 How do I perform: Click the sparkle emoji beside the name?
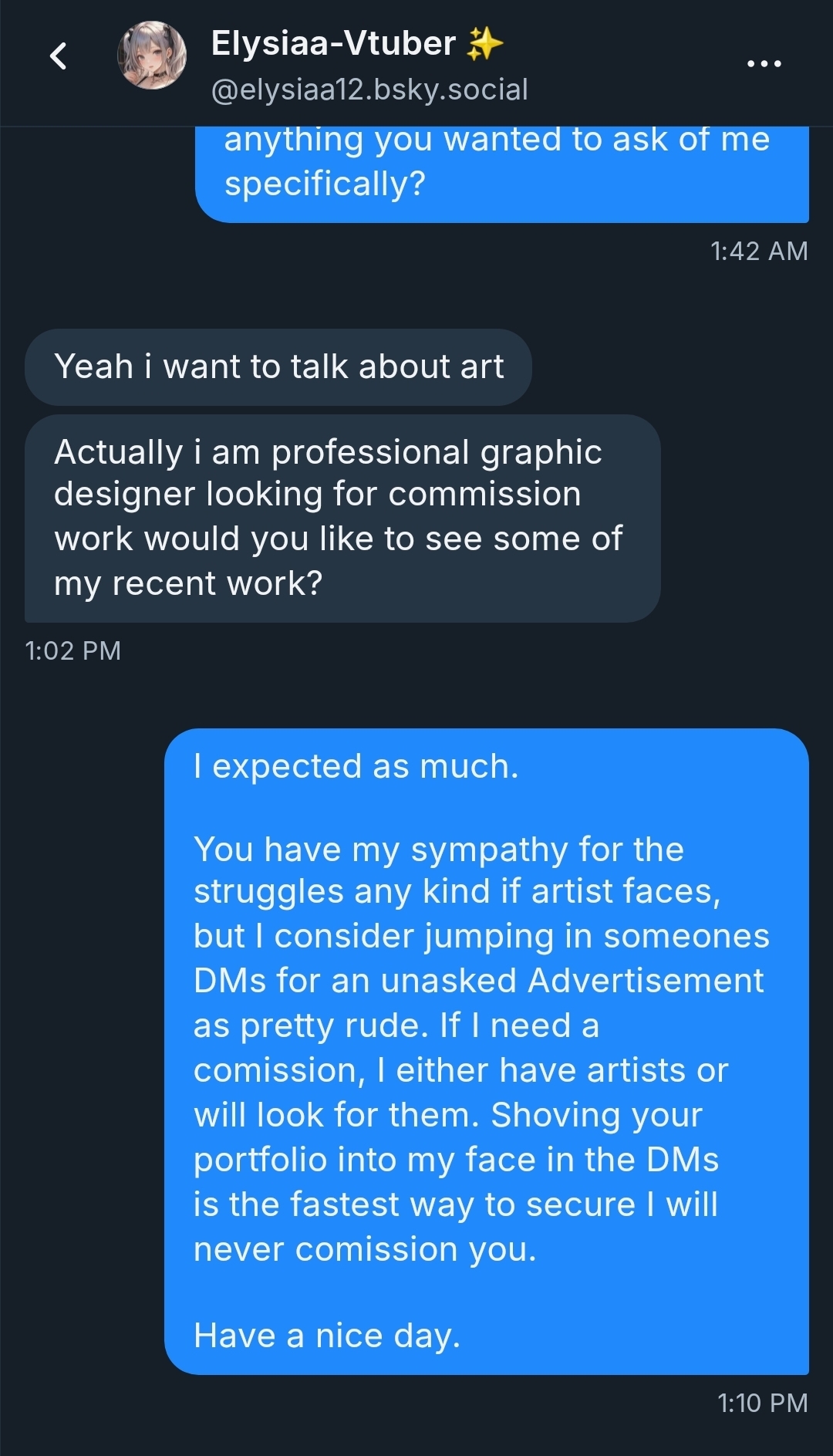point(484,44)
